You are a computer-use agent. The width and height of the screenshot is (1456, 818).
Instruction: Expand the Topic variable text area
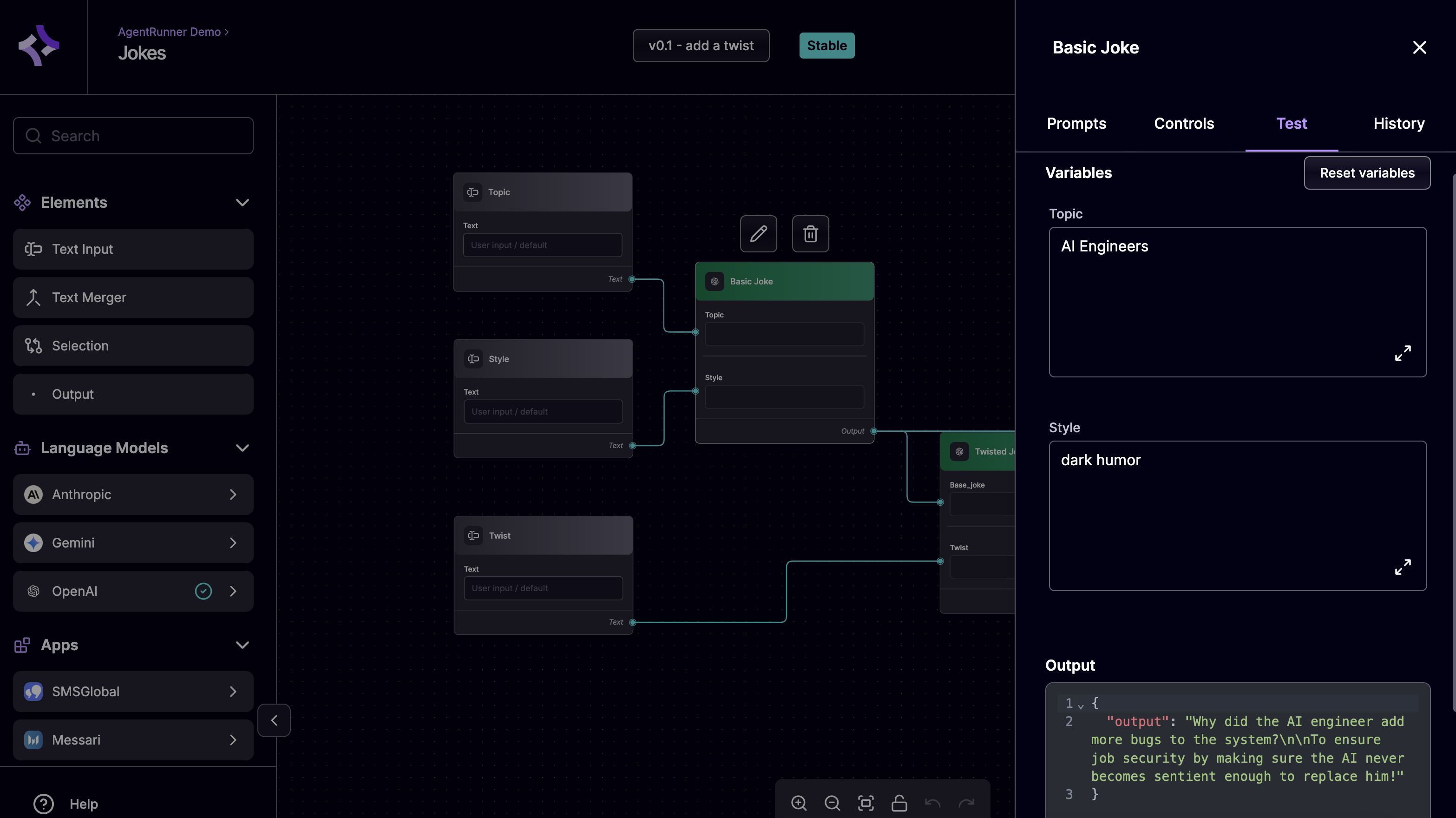click(x=1402, y=353)
